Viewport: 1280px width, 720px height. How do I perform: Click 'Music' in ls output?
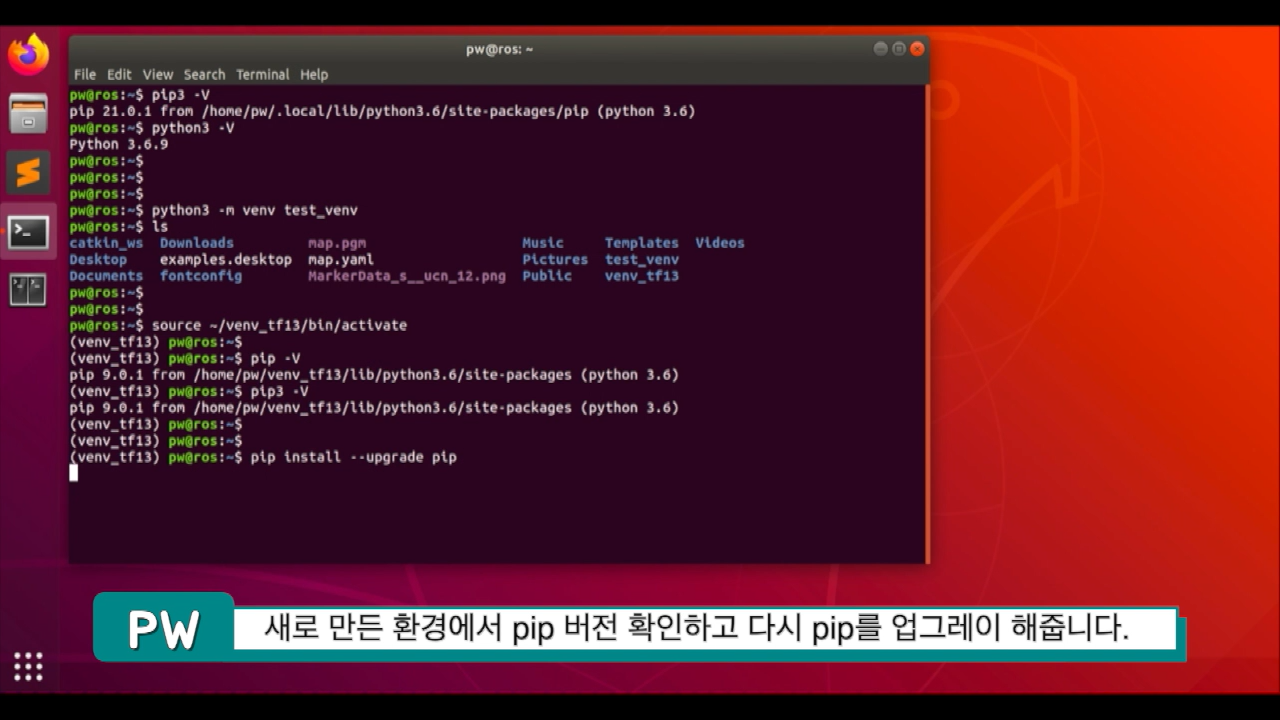[x=543, y=243]
